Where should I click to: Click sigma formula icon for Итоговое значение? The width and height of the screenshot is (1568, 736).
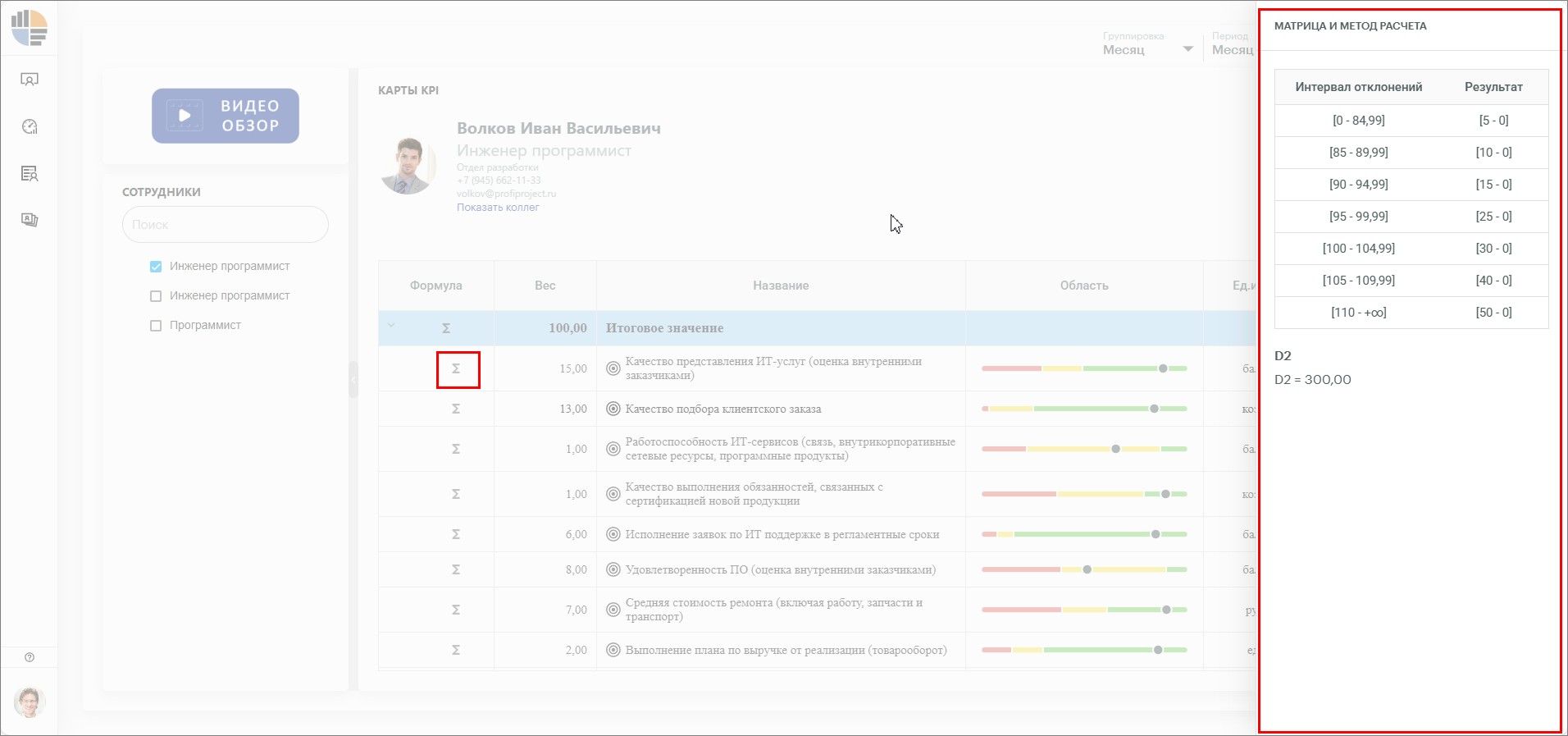(x=446, y=328)
